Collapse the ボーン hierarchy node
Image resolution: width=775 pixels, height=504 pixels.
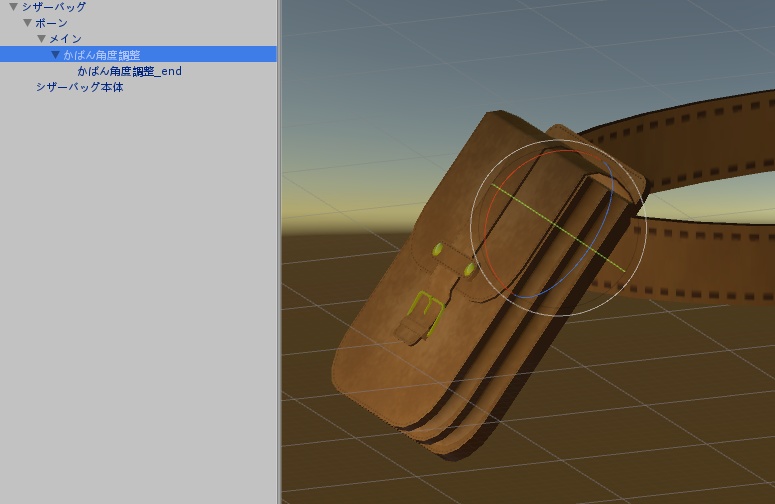(28, 23)
